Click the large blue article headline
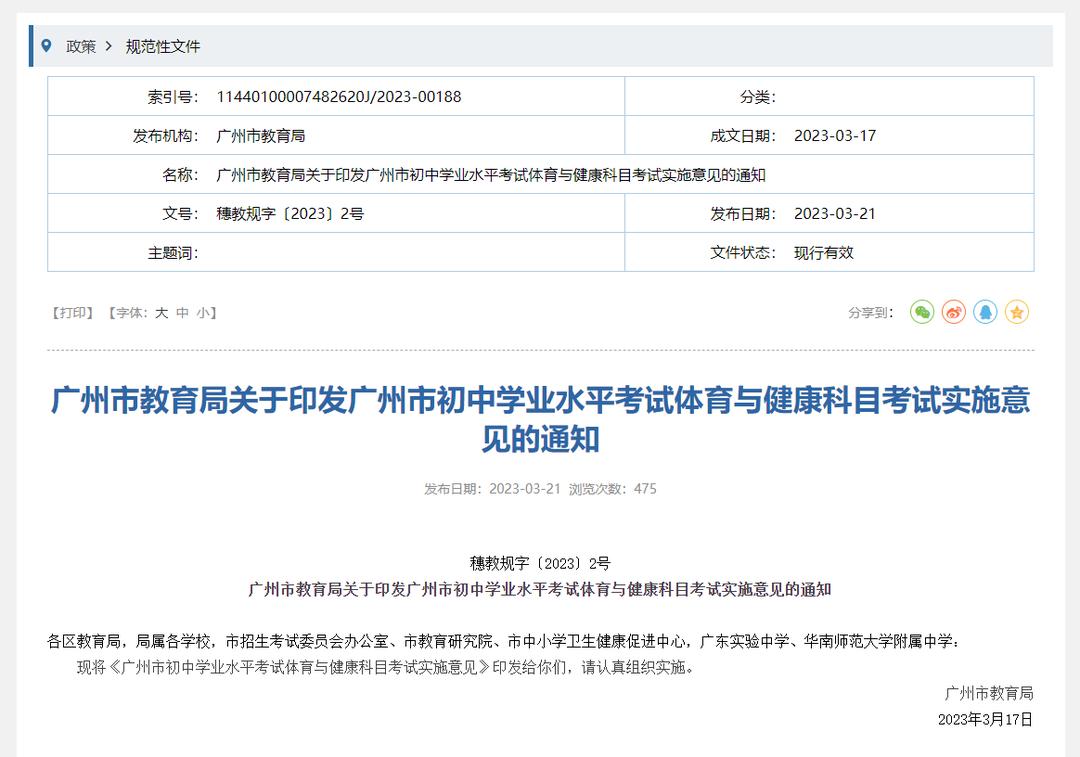Viewport: 1080px width, 757px height. point(541,419)
